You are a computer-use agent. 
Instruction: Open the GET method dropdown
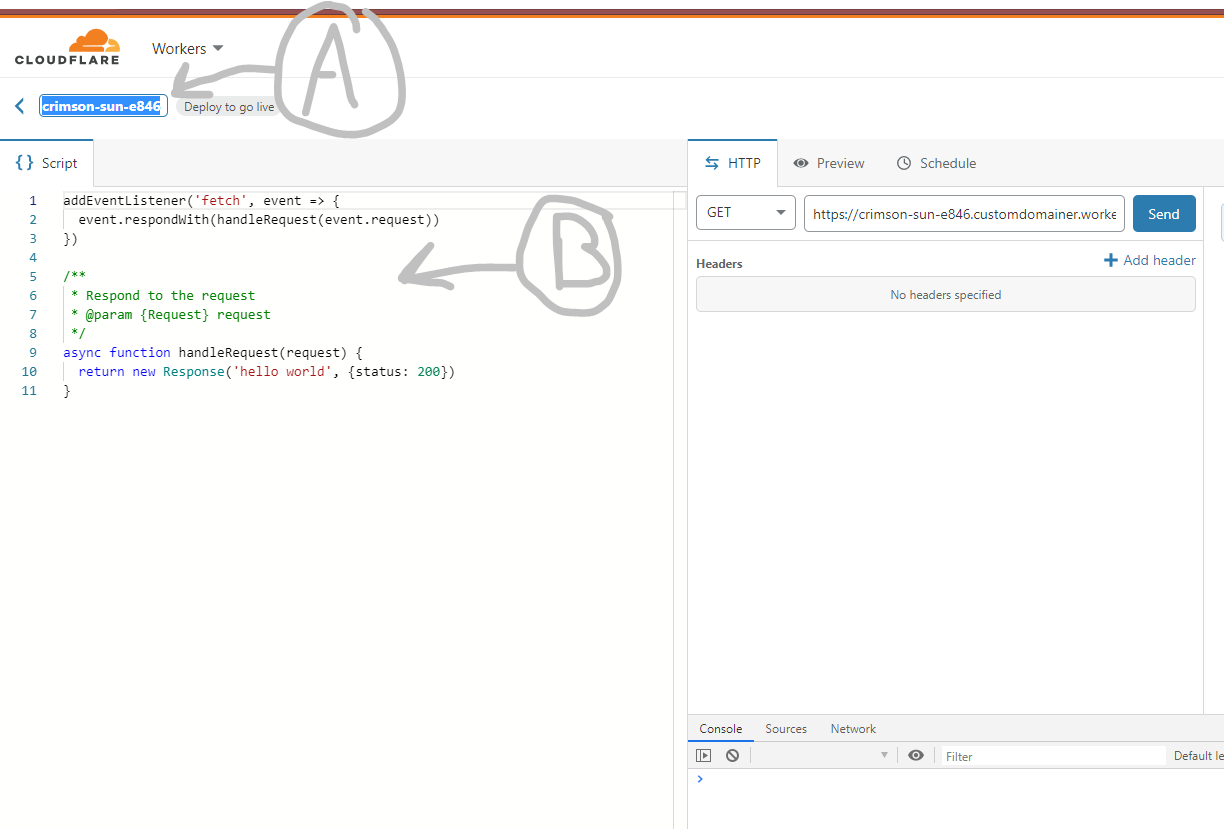pos(745,213)
